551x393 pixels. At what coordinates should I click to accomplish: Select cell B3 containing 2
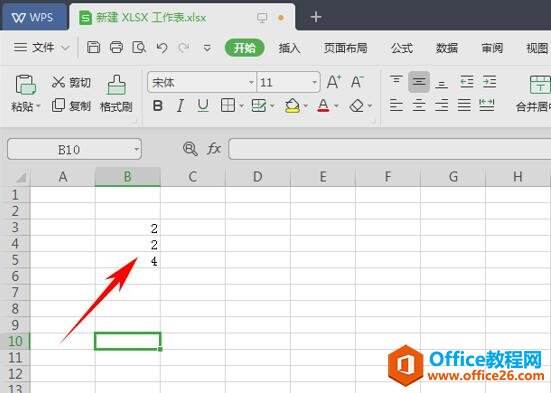(x=128, y=228)
